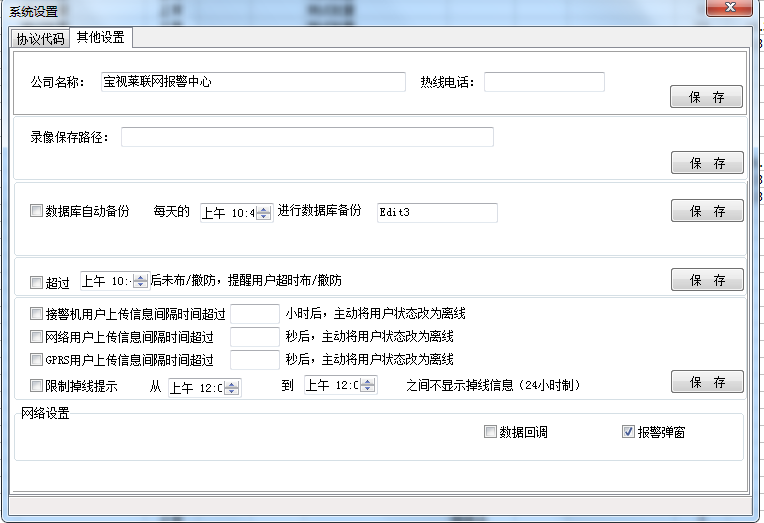The height and width of the screenshot is (523, 764).
Task: Enable 接警机用户上传信息间隔 checkbox
Action: (x=37, y=313)
